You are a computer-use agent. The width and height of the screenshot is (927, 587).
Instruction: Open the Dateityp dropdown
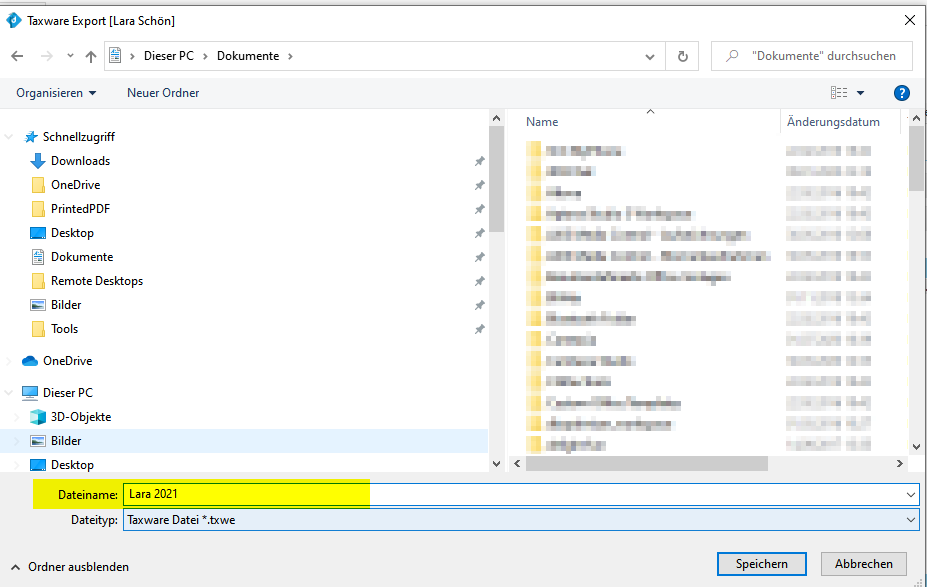point(910,520)
